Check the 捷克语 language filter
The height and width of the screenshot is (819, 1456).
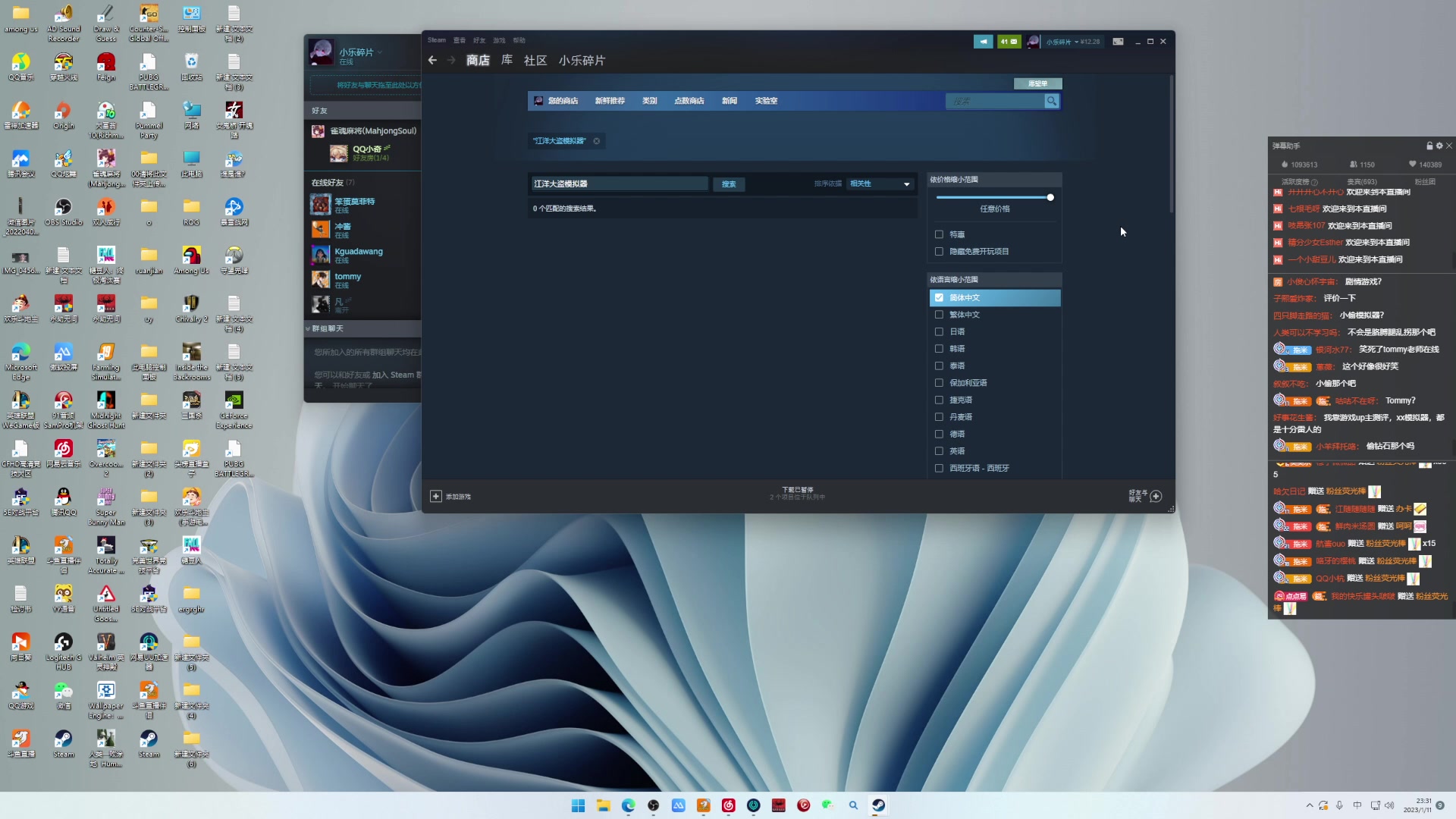pos(939,400)
